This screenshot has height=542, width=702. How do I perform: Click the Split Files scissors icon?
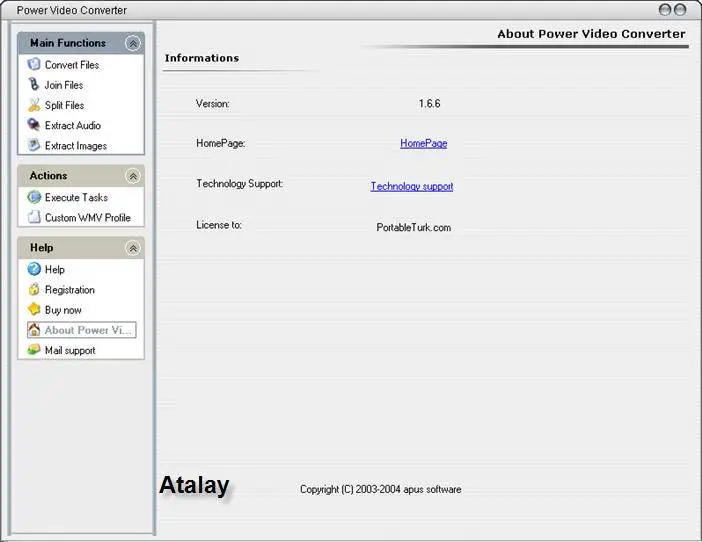click(34, 105)
